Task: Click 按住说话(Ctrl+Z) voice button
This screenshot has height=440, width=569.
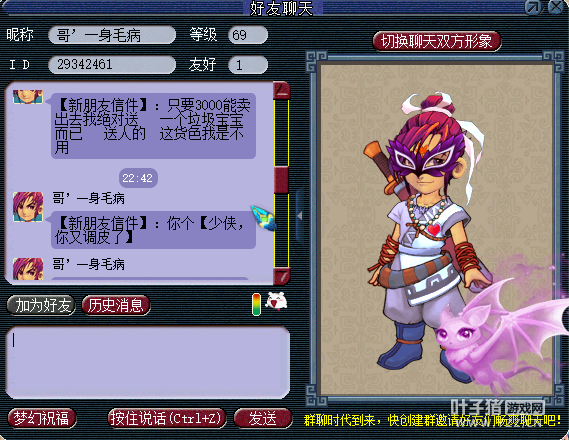Action: point(167,418)
